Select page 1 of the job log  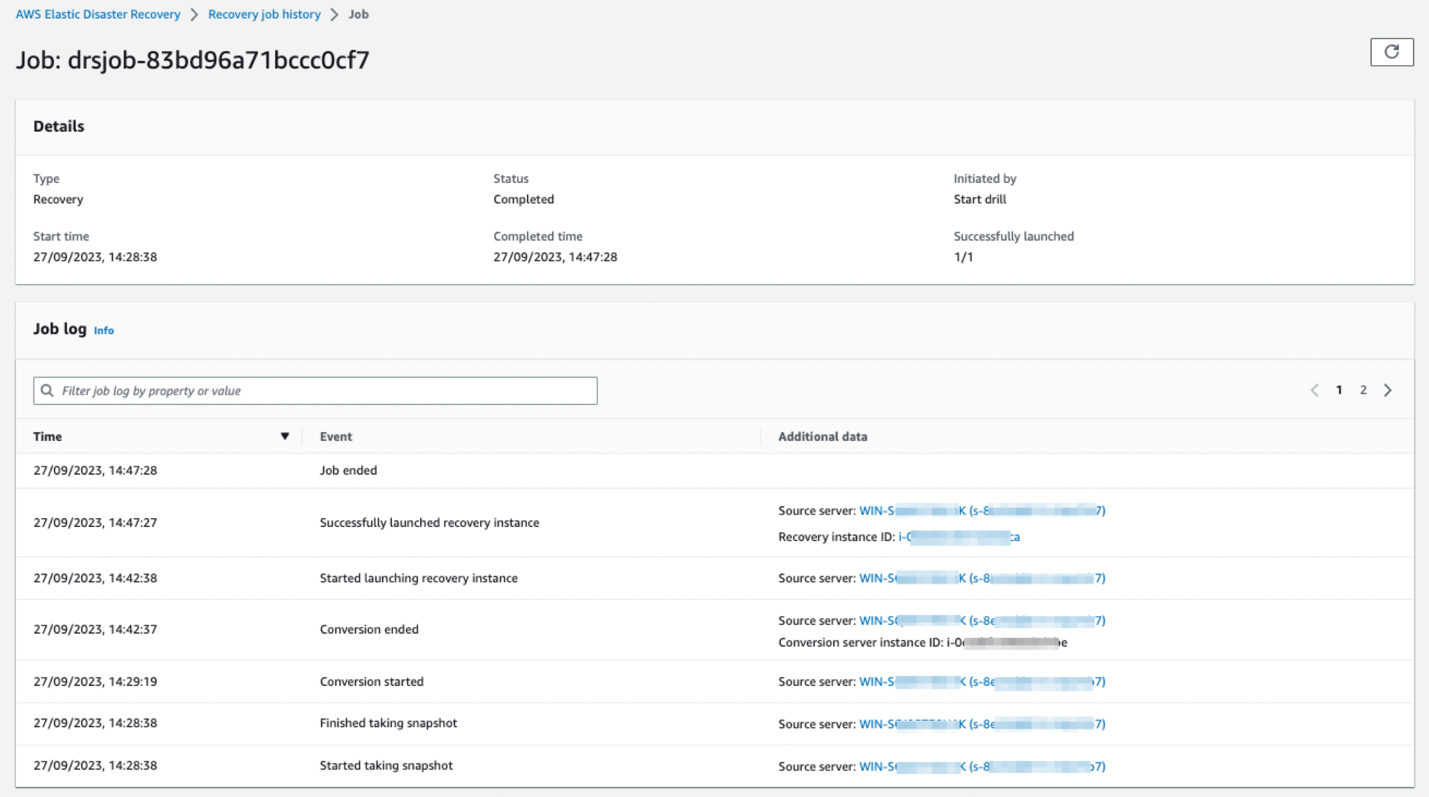pyautogui.click(x=1339, y=390)
